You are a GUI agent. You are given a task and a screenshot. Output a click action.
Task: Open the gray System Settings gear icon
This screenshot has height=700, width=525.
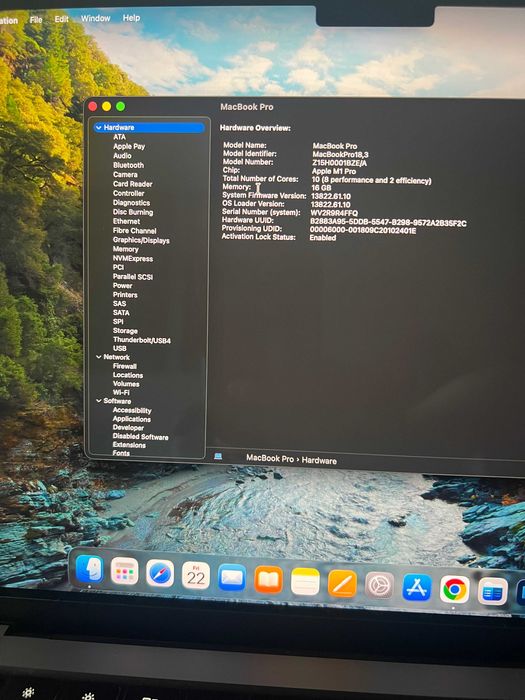(379, 585)
